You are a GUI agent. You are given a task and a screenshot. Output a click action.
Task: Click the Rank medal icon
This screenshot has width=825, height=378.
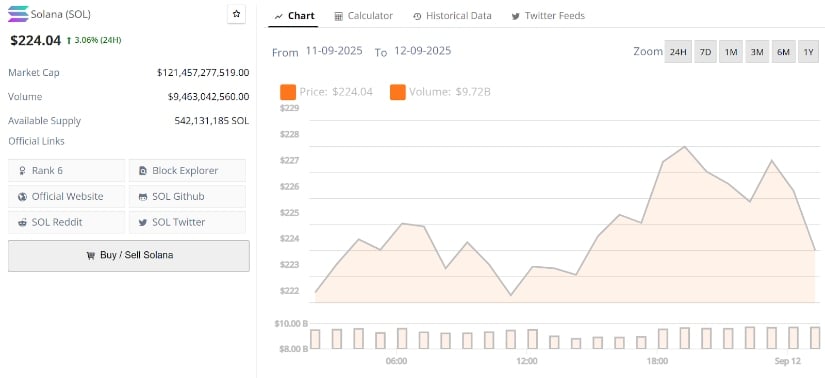[x=22, y=171]
